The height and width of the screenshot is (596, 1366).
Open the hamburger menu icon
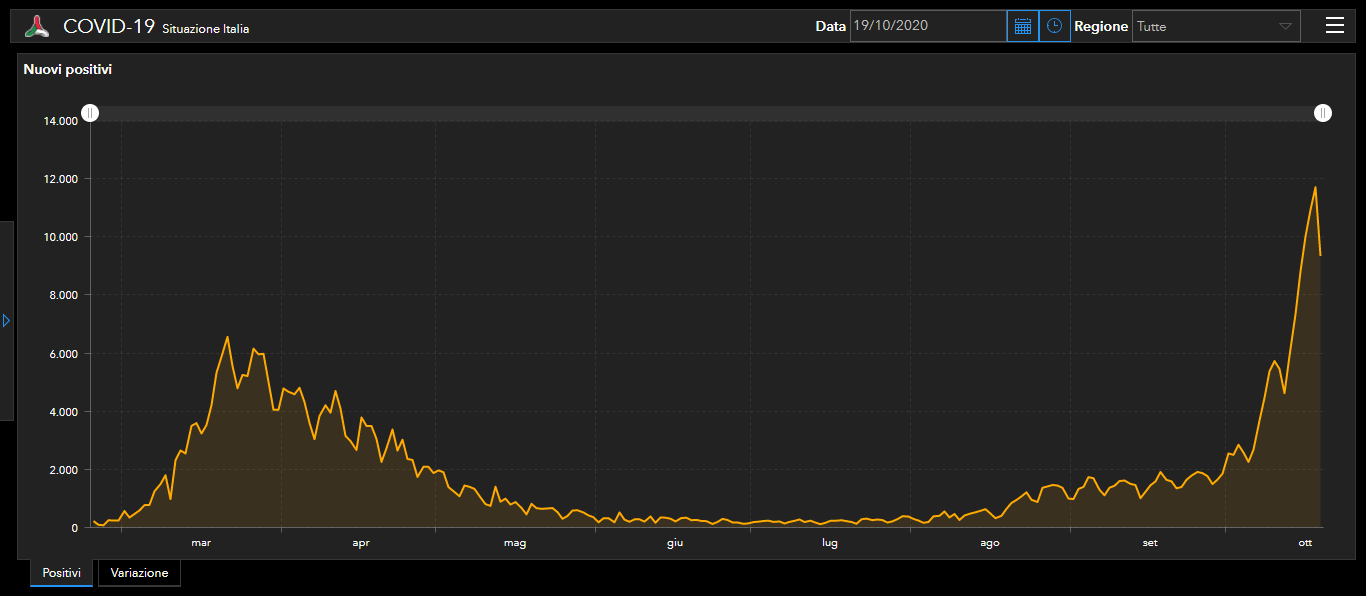tap(1335, 26)
